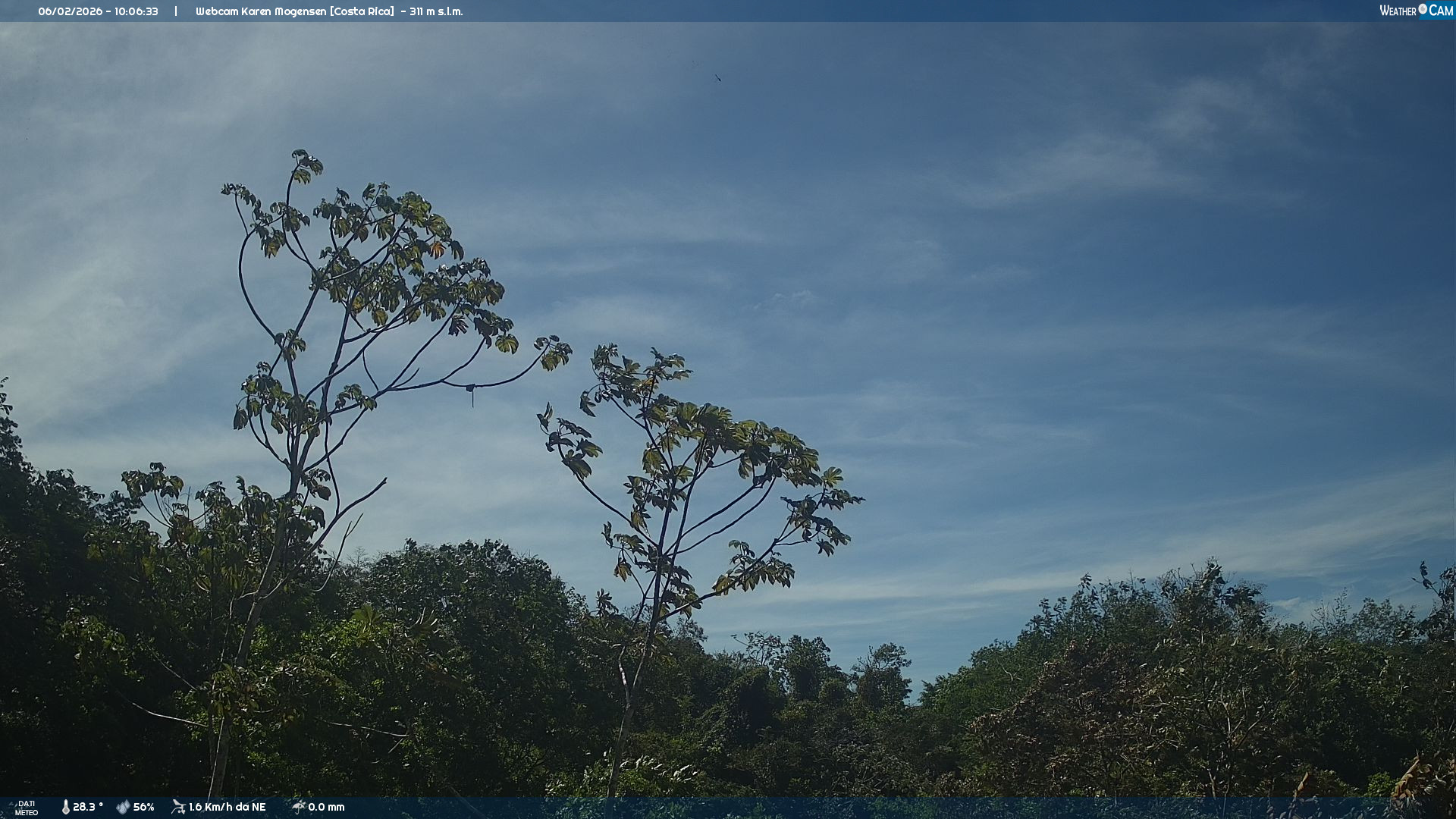Click the 06/02/2026 date stamp
The width and height of the screenshot is (1456, 819).
coord(70,11)
